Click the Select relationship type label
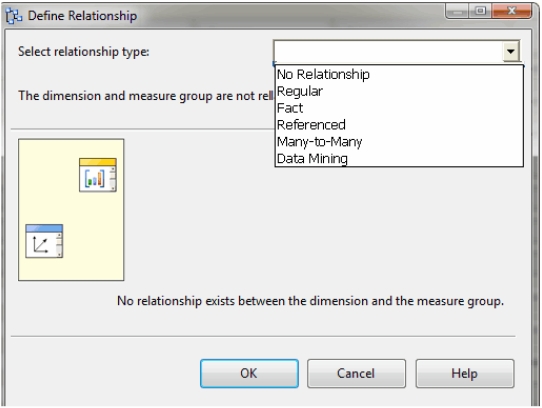 (x=84, y=52)
